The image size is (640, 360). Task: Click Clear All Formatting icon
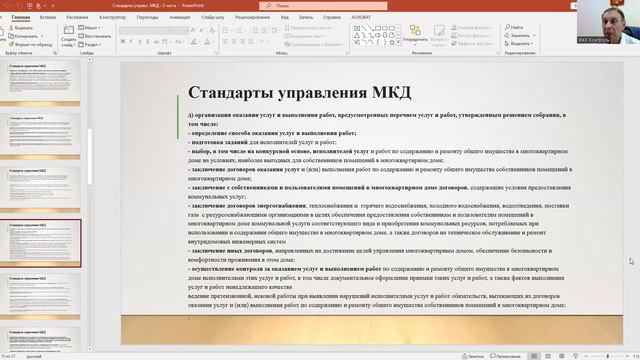pyautogui.click(x=212, y=30)
